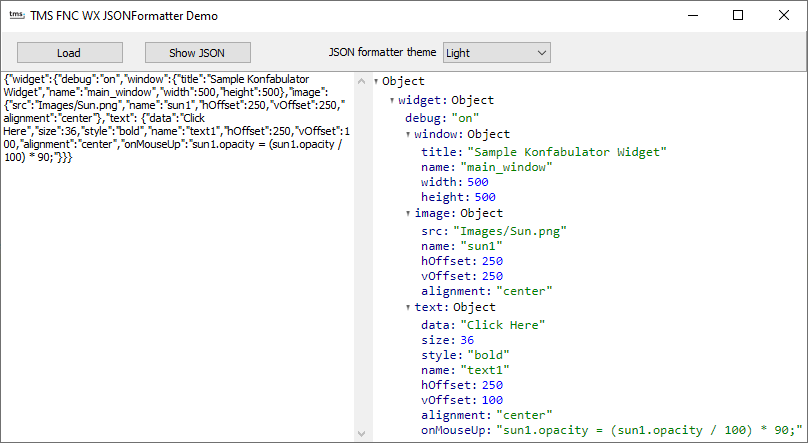Click scroll up arrow in the middle scrollbar

(362, 81)
